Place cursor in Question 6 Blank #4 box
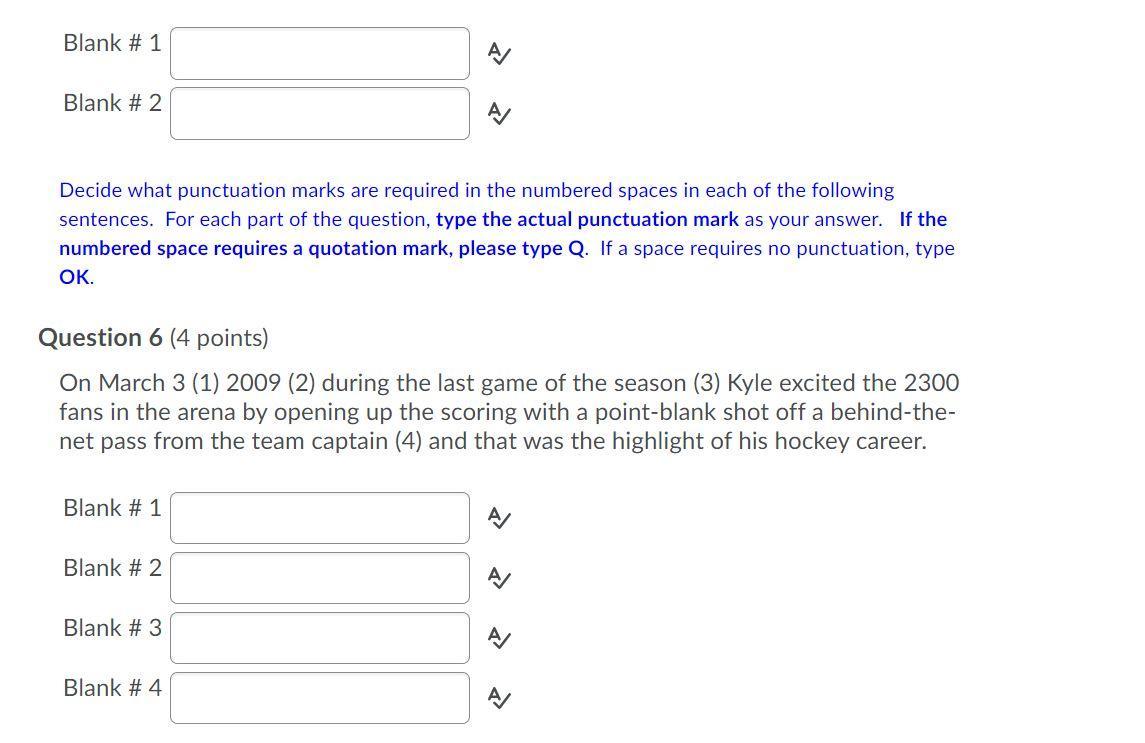Screen dimensions: 1145x743 pos(320,698)
